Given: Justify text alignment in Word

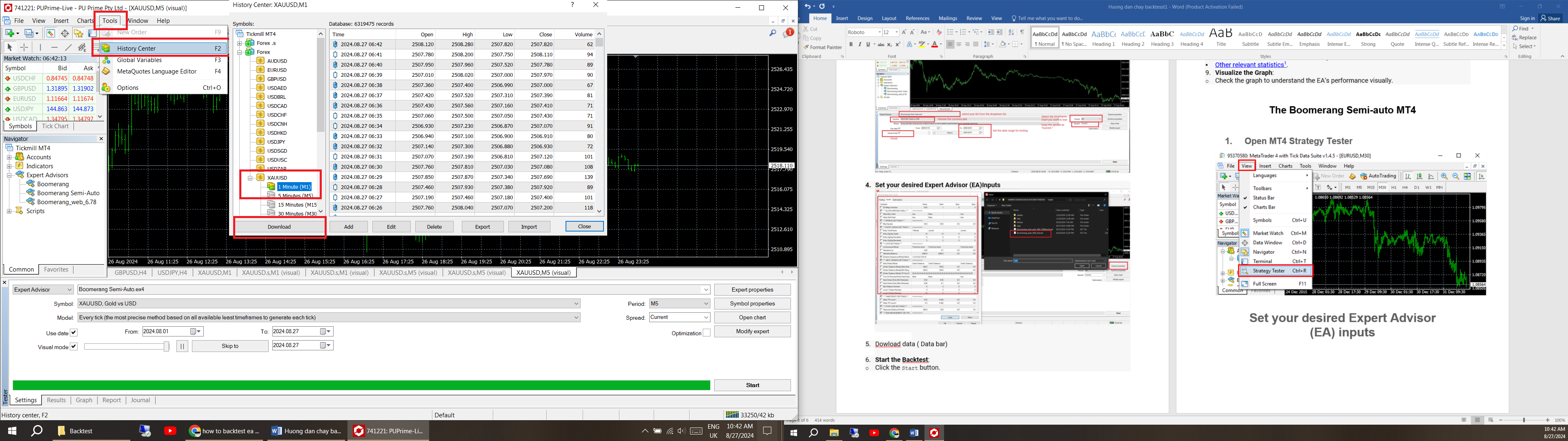Looking at the screenshot, I should point(976,45).
